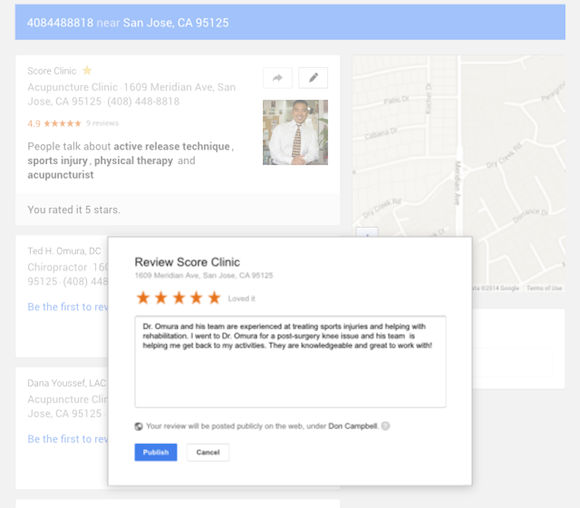Click the 'Loved it' rating label
Image resolution: width=580 pixels, height=508 pixels.
tap(241, 299)
